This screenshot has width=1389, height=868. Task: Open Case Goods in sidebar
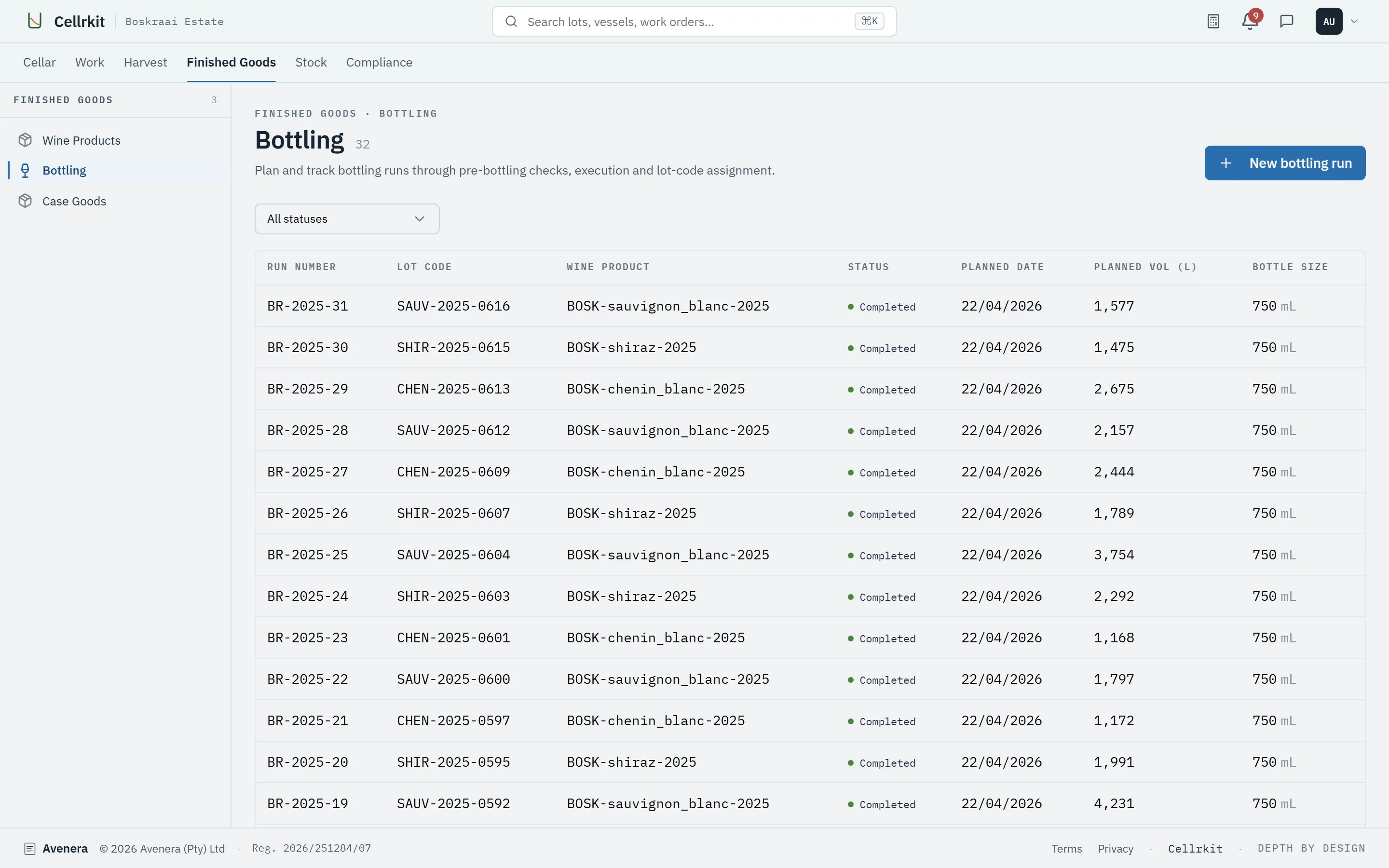click(116, 201)
